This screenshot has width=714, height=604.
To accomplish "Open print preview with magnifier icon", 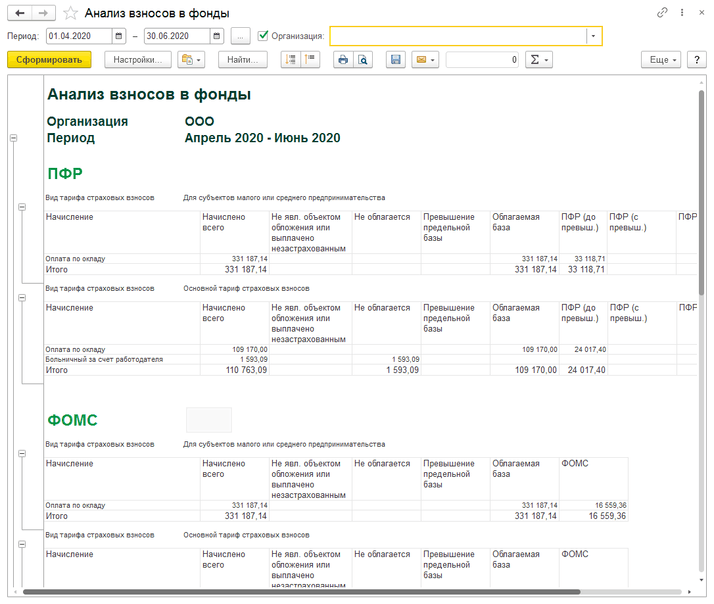I will [x=363, y=60].
